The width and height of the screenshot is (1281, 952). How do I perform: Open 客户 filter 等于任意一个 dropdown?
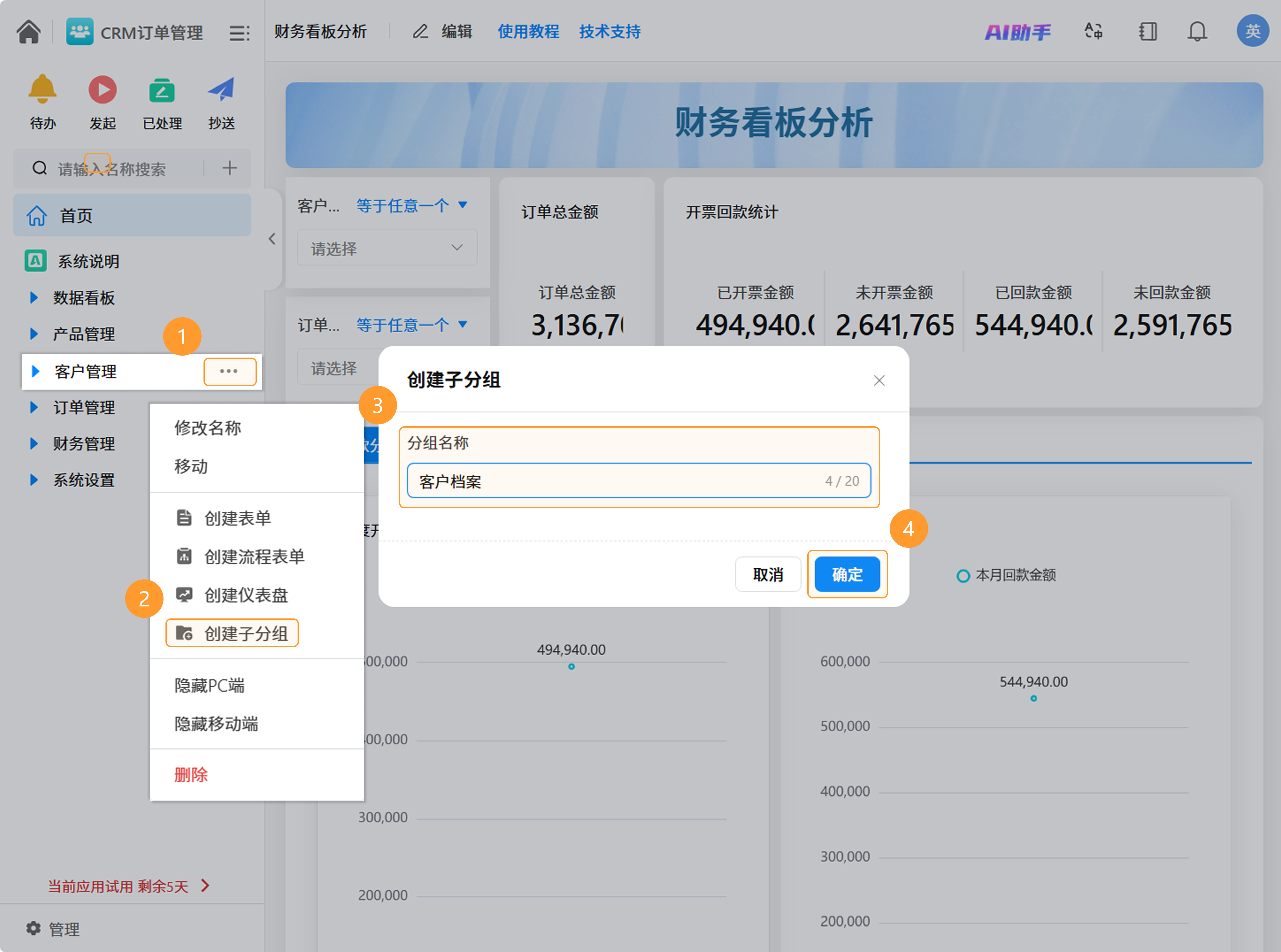411,205
